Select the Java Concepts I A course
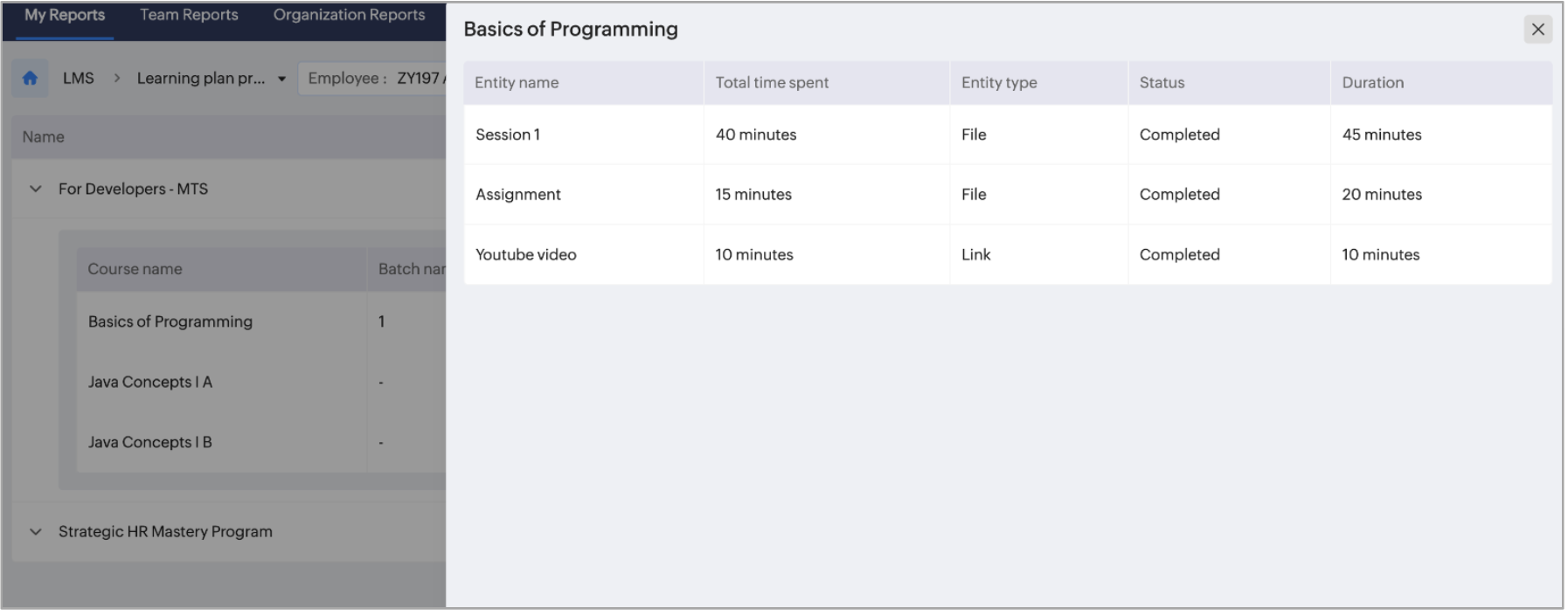Screen dimensions: 1568x615 (150, 382)
